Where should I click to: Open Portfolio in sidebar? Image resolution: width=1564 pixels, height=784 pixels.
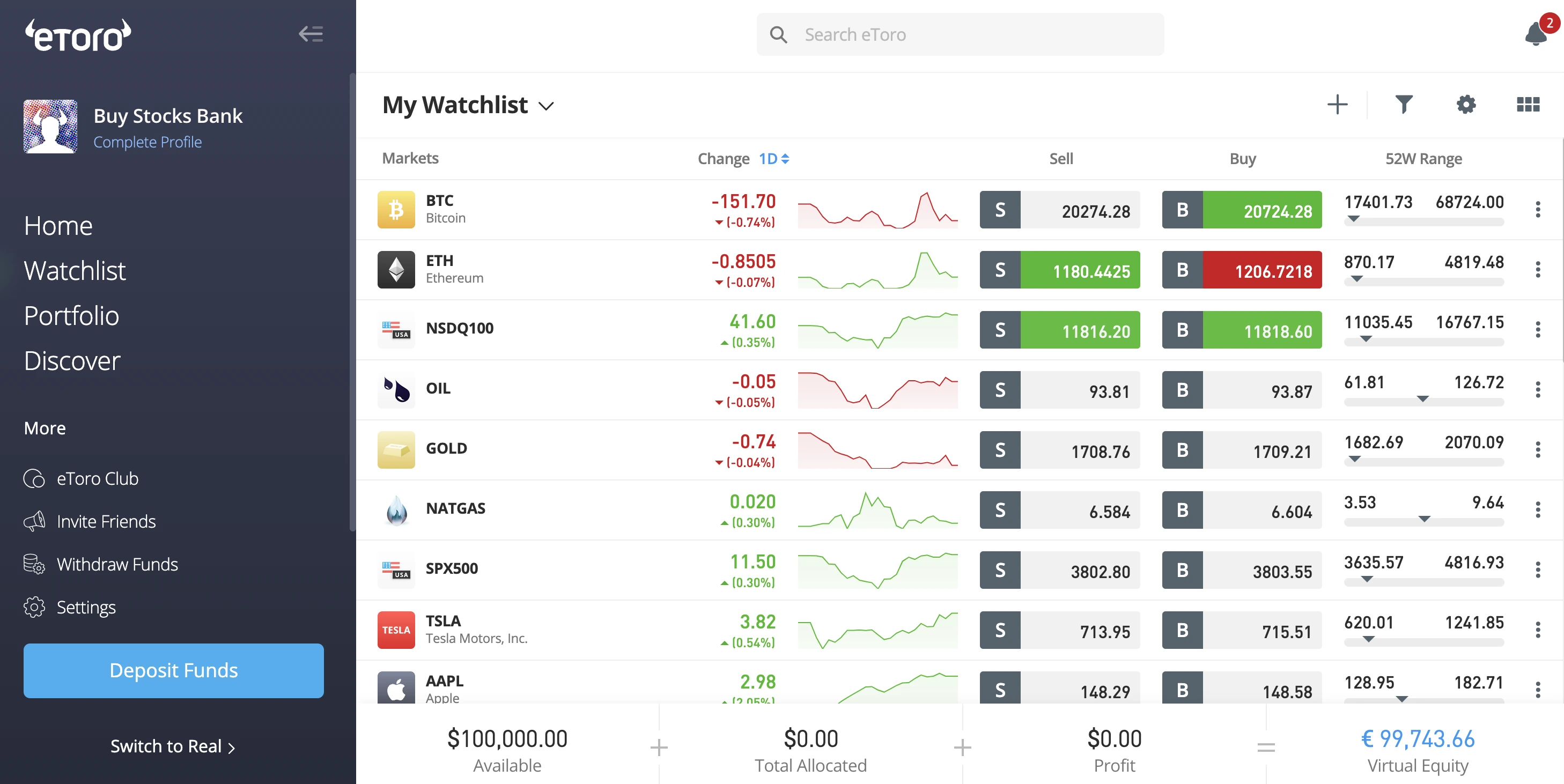click(x=72, y=315)
